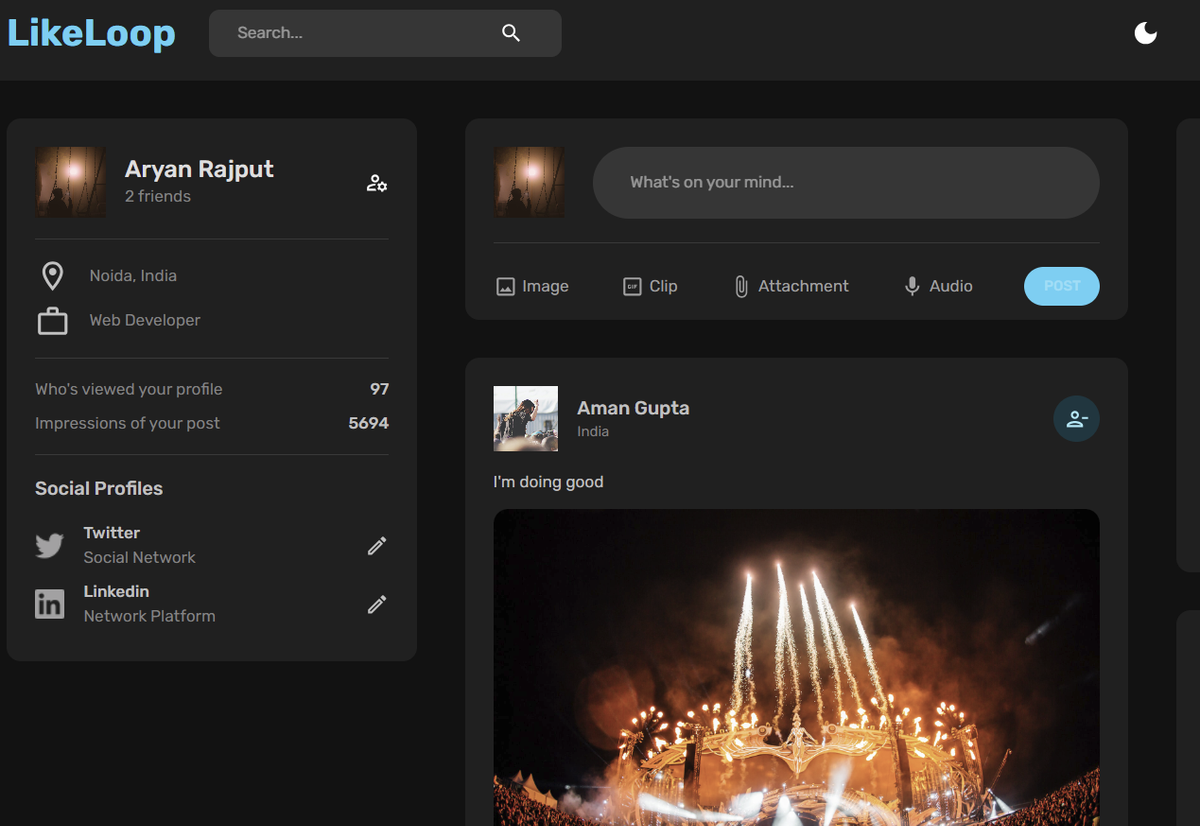
Task: Click the briefcase occupation icon
Action: click(53, 321)
